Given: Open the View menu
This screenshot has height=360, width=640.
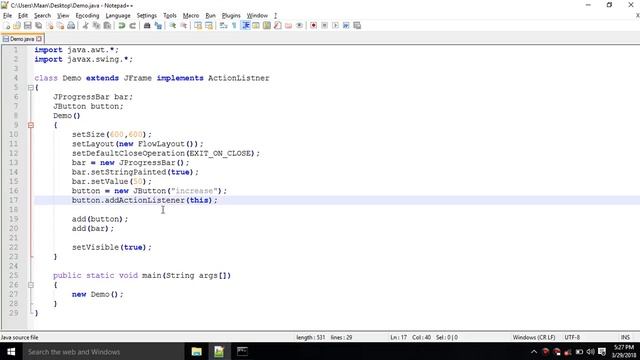Looking at the screenshot, I should tap(63, 16).
